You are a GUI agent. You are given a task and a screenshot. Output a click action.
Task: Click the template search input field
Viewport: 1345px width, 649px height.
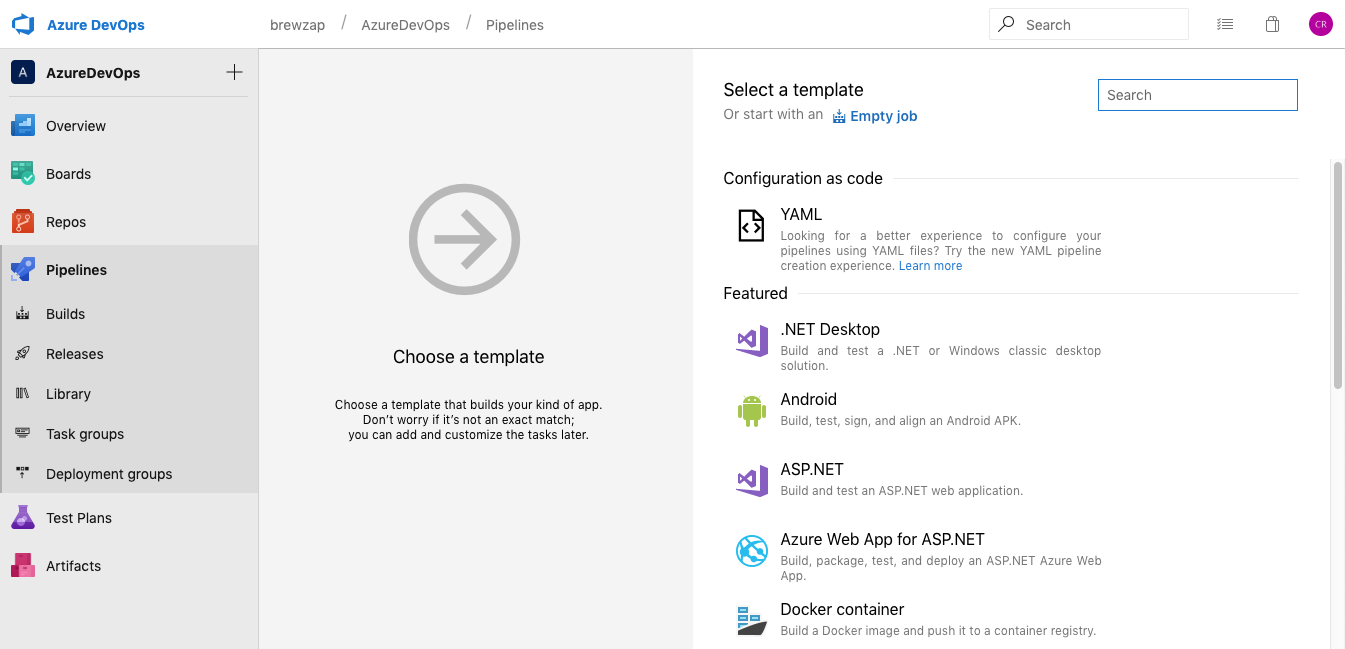[1197, 95]
